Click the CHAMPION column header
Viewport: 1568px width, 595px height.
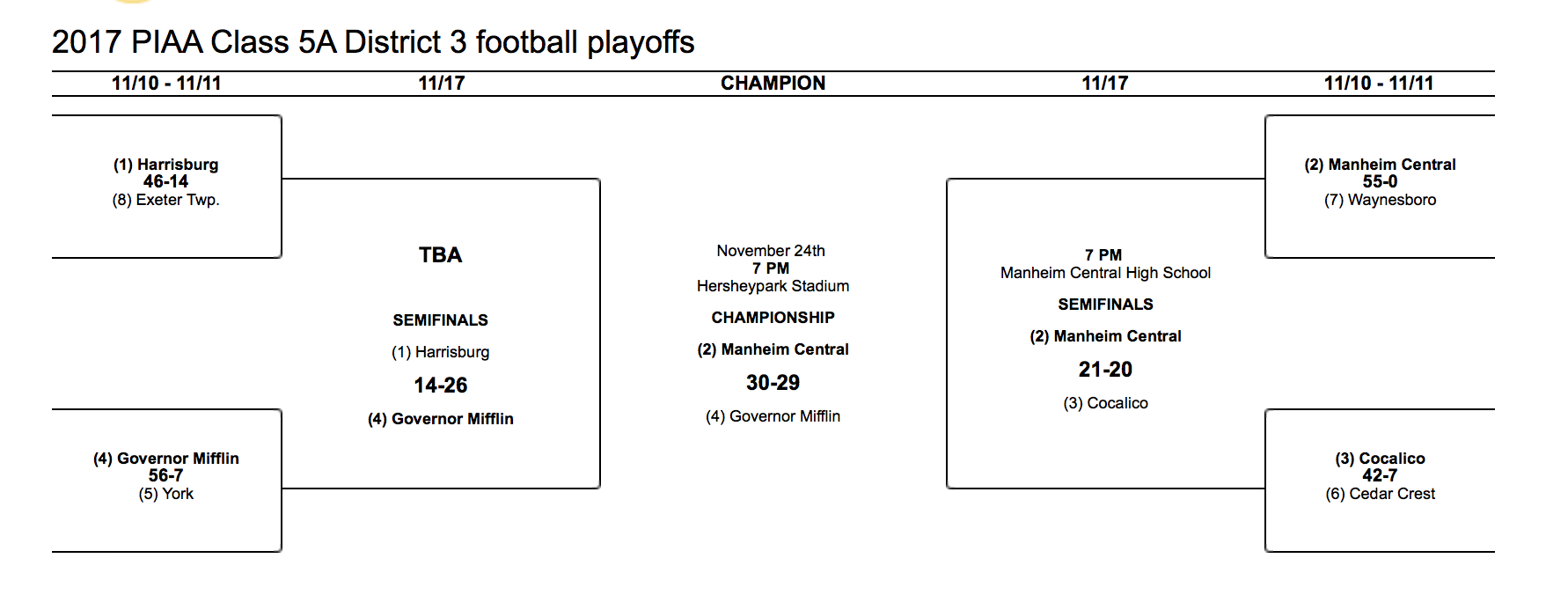pyautogui.click(x=773, y=84)
